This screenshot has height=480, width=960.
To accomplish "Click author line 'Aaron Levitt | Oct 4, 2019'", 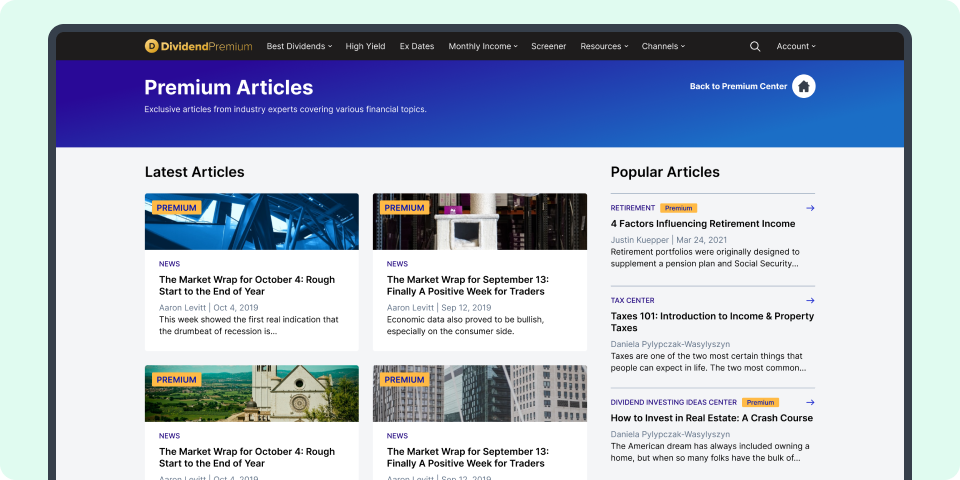I will [209, 308].
